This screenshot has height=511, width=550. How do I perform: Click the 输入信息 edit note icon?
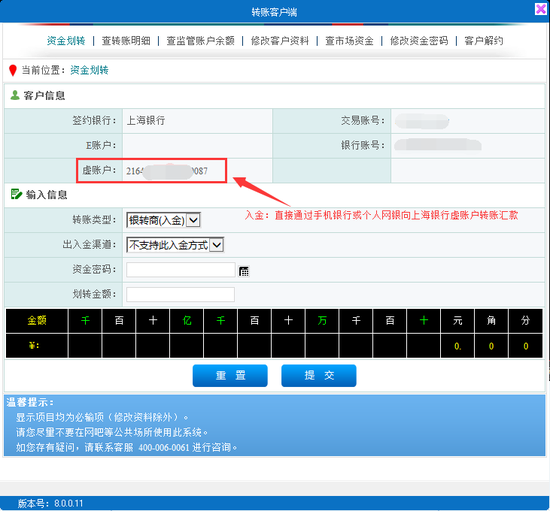[x=16, y=194]
